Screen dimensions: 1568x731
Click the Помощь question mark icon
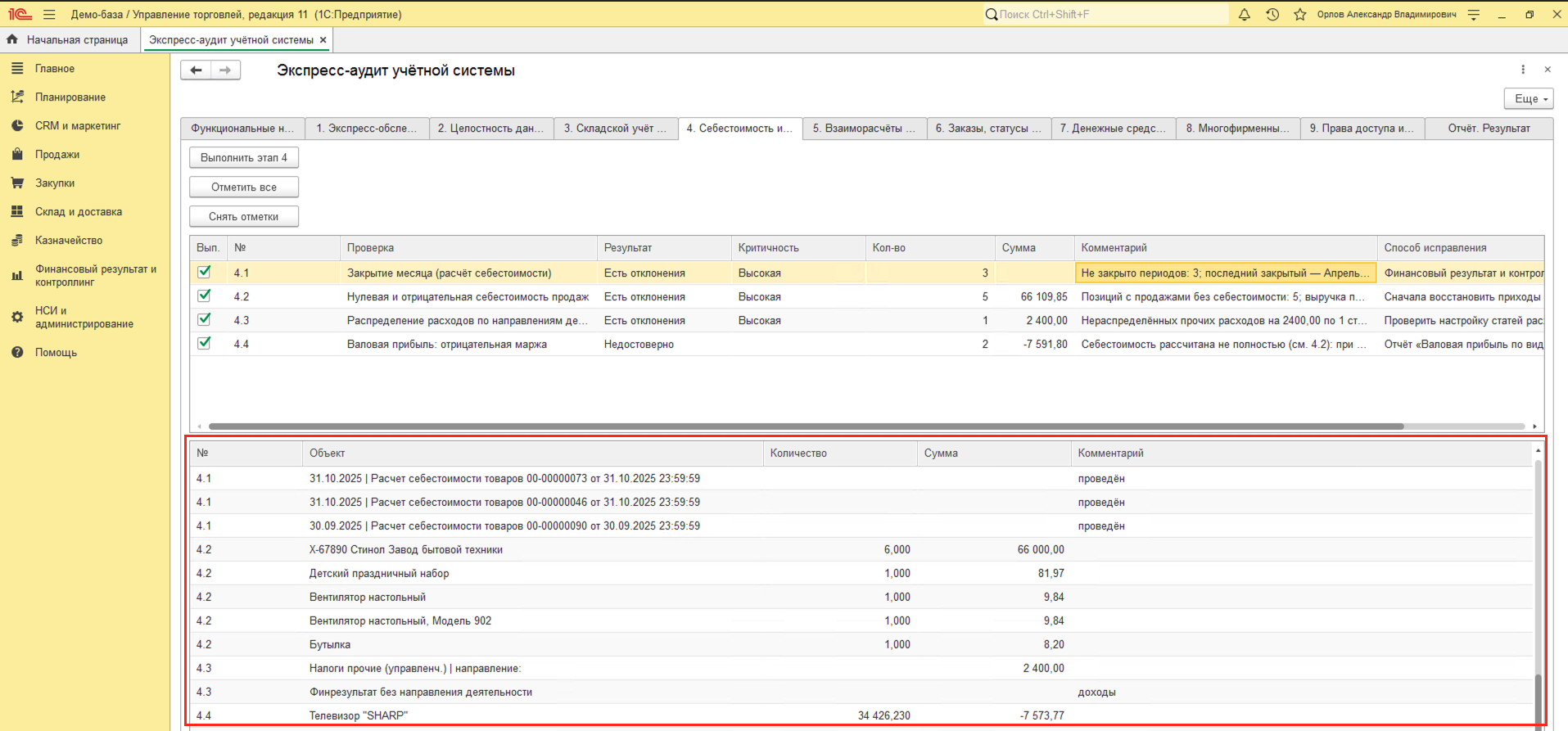[17, 353]
